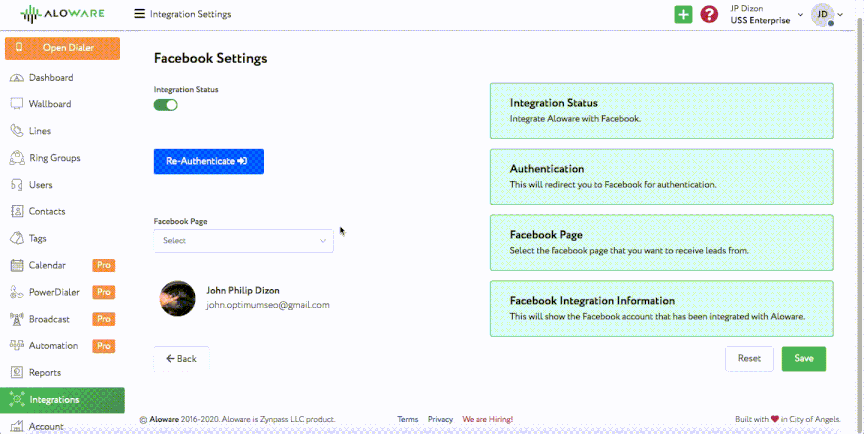This screenshot has height=434, width=864.
Task: Expand the chevron beside JD avatar
Action: [840, 15]
